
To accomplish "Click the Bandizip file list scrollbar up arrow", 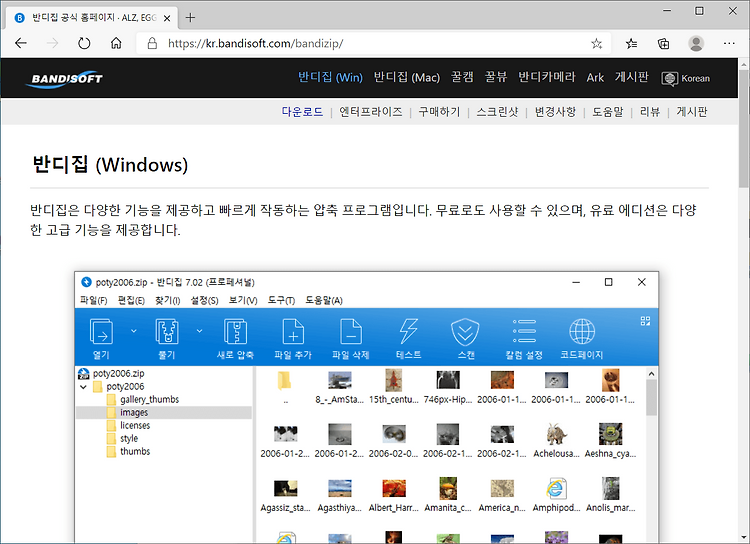I will (651, 374).
